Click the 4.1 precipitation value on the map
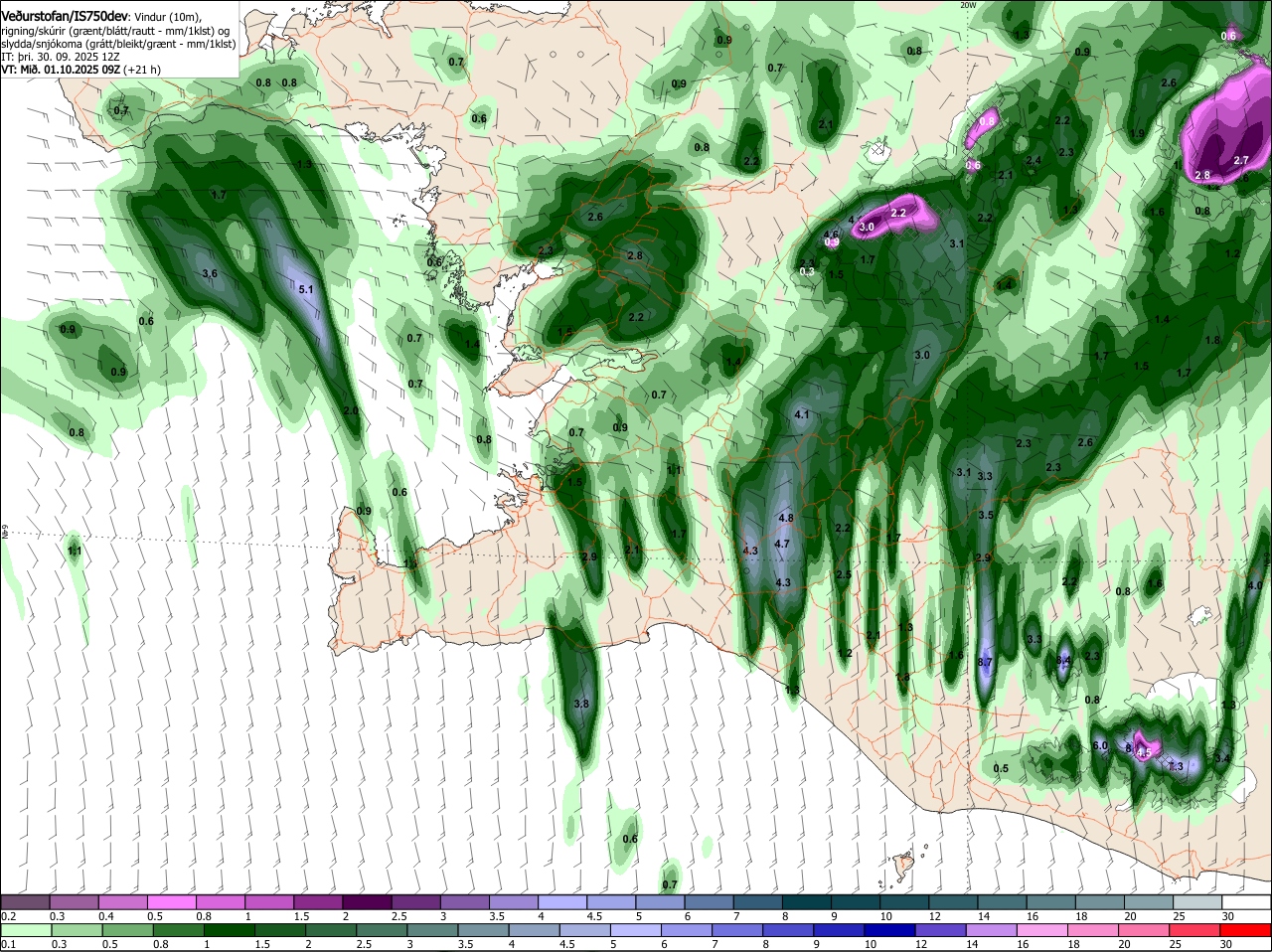 click(x=802, y=414)
